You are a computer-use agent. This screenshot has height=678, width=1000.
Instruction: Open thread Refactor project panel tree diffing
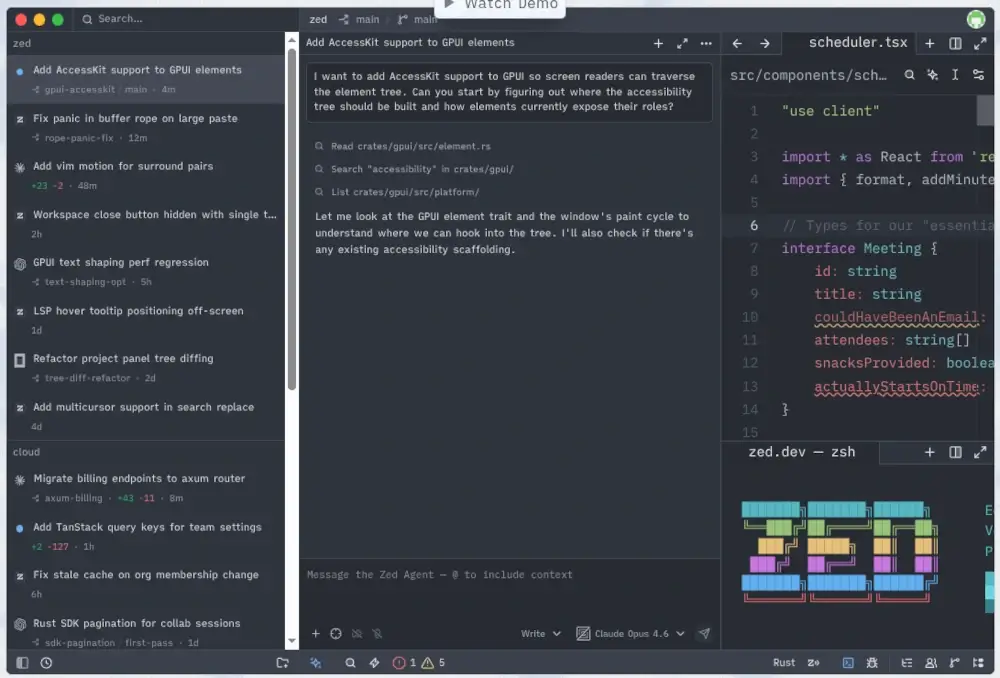[x=146, y=368]
